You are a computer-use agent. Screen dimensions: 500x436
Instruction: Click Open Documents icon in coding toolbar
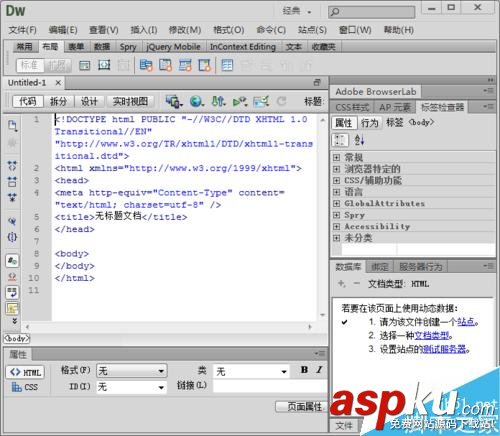pos(12,126)
